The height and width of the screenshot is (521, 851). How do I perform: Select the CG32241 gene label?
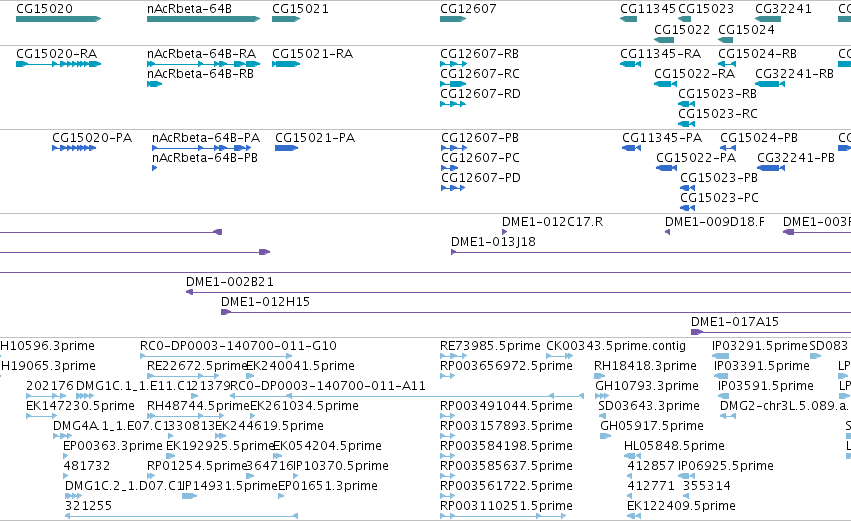point(783,9)
